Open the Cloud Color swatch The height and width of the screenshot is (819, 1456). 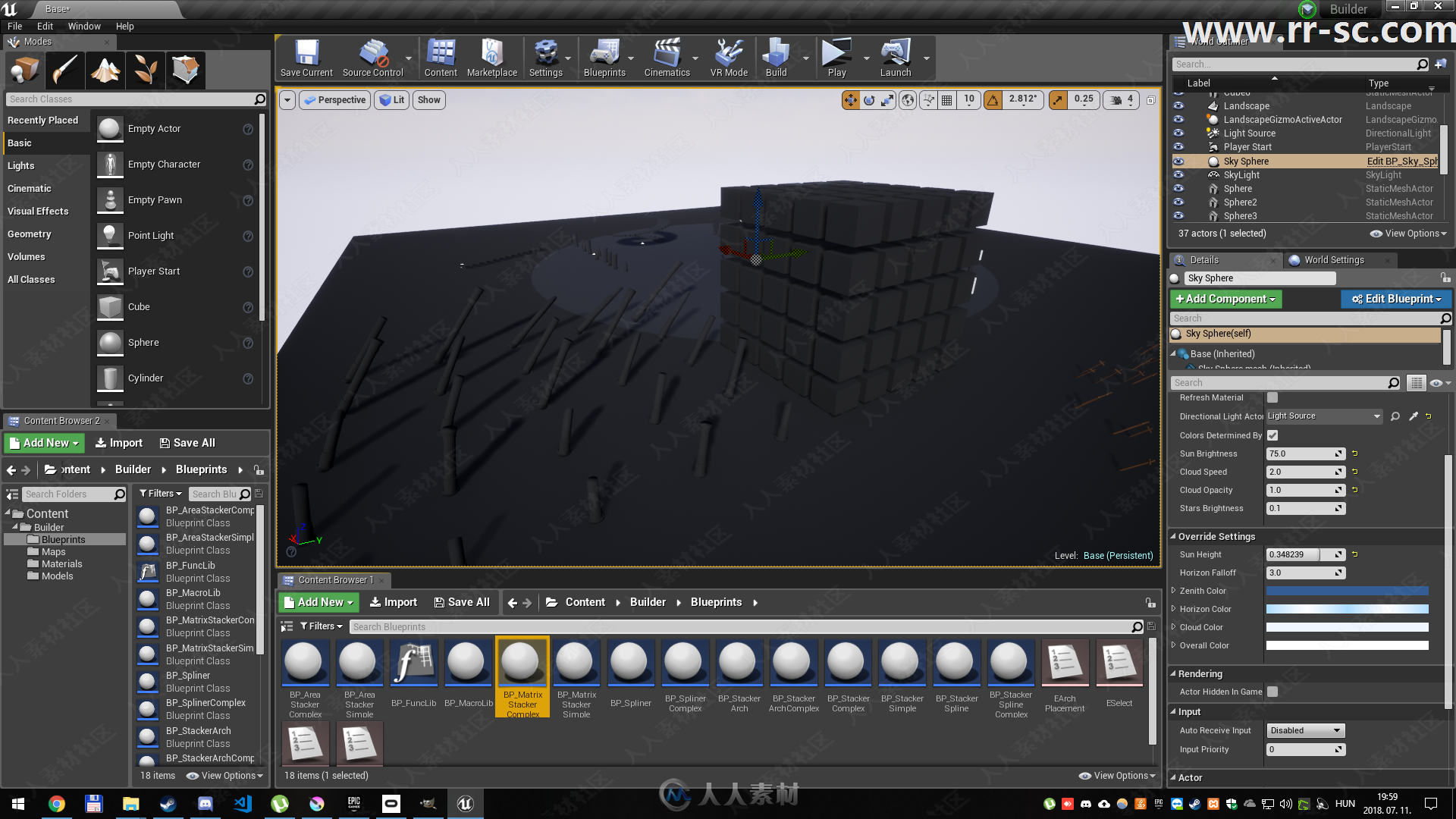[x=1347, y=627]
